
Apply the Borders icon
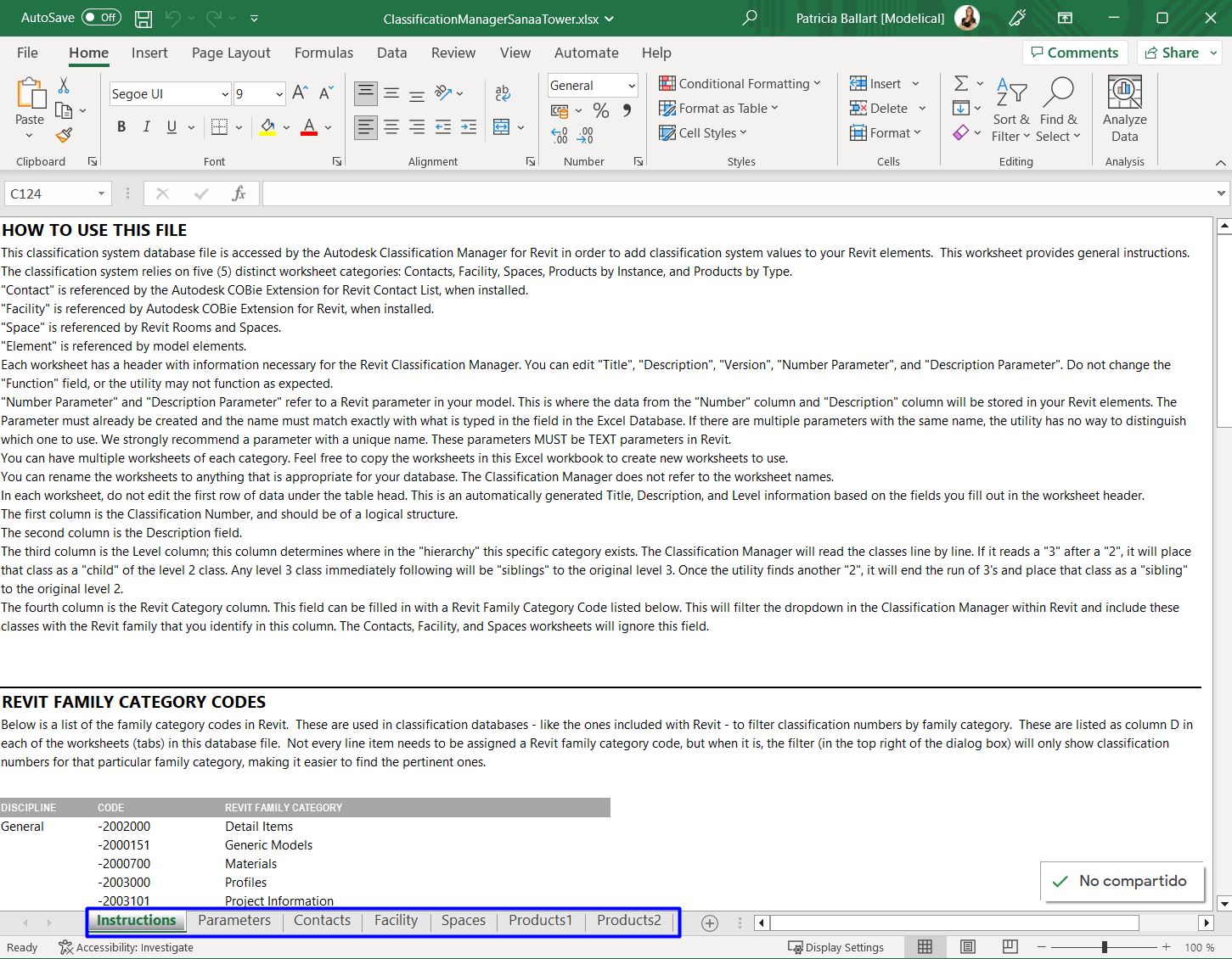(219, 127)
